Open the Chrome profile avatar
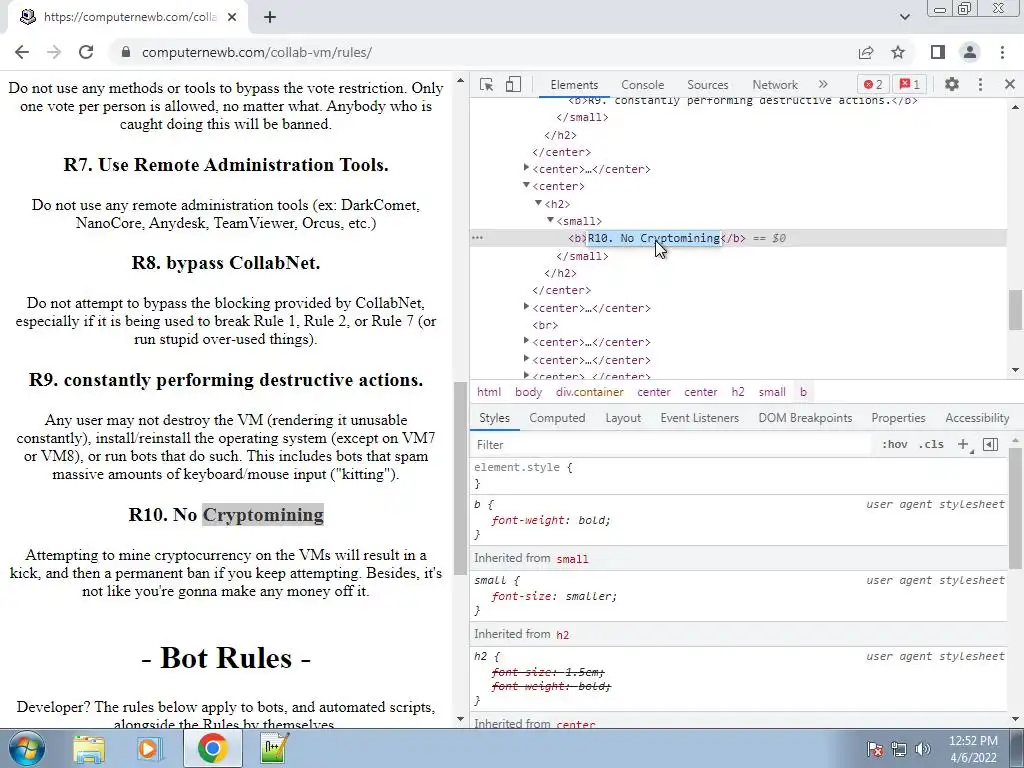The width and height of the screenshot is (1024, 768). [x=970, y=52]
